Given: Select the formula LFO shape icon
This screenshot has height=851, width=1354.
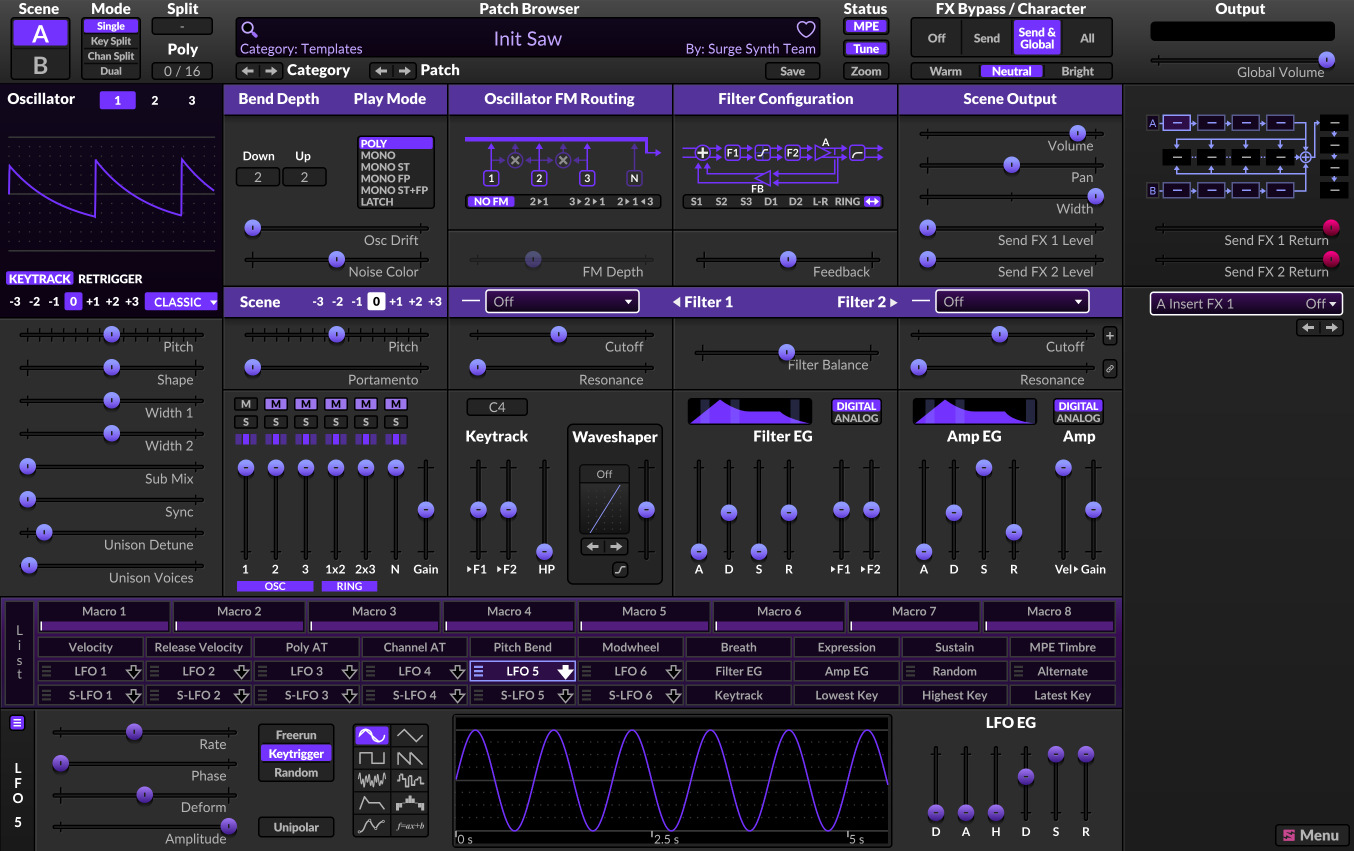Looking at the screenshot, I should coord(410,826).
